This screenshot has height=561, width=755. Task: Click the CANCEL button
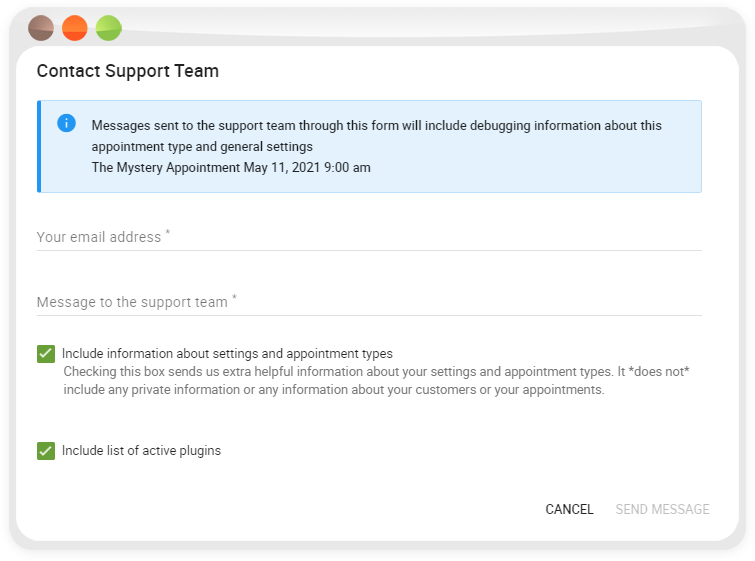coord(569,509)
